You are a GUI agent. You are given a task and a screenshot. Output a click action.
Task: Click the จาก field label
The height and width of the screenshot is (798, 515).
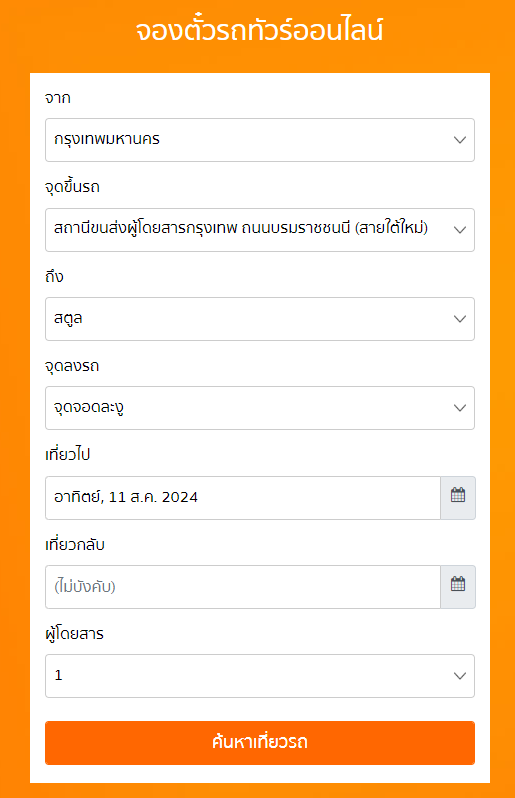click(58, 98)
